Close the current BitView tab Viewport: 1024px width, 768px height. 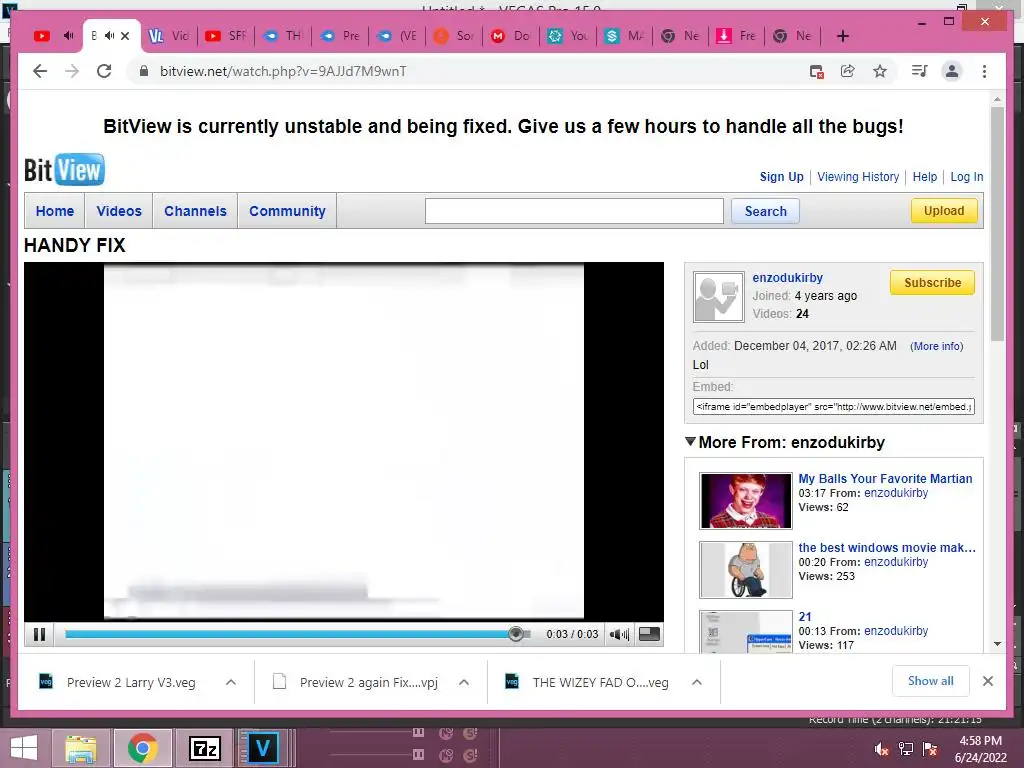tap(125, 36)
